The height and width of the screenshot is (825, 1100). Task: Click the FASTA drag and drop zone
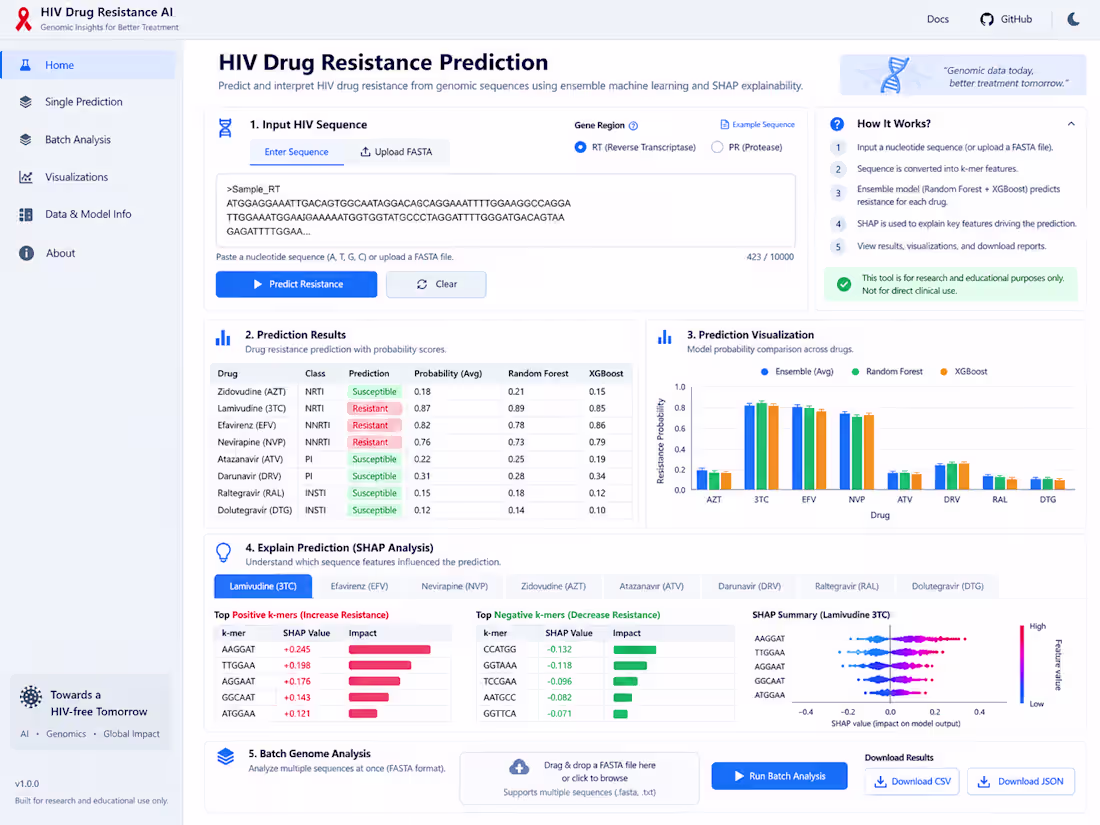[x=579, y=779]
